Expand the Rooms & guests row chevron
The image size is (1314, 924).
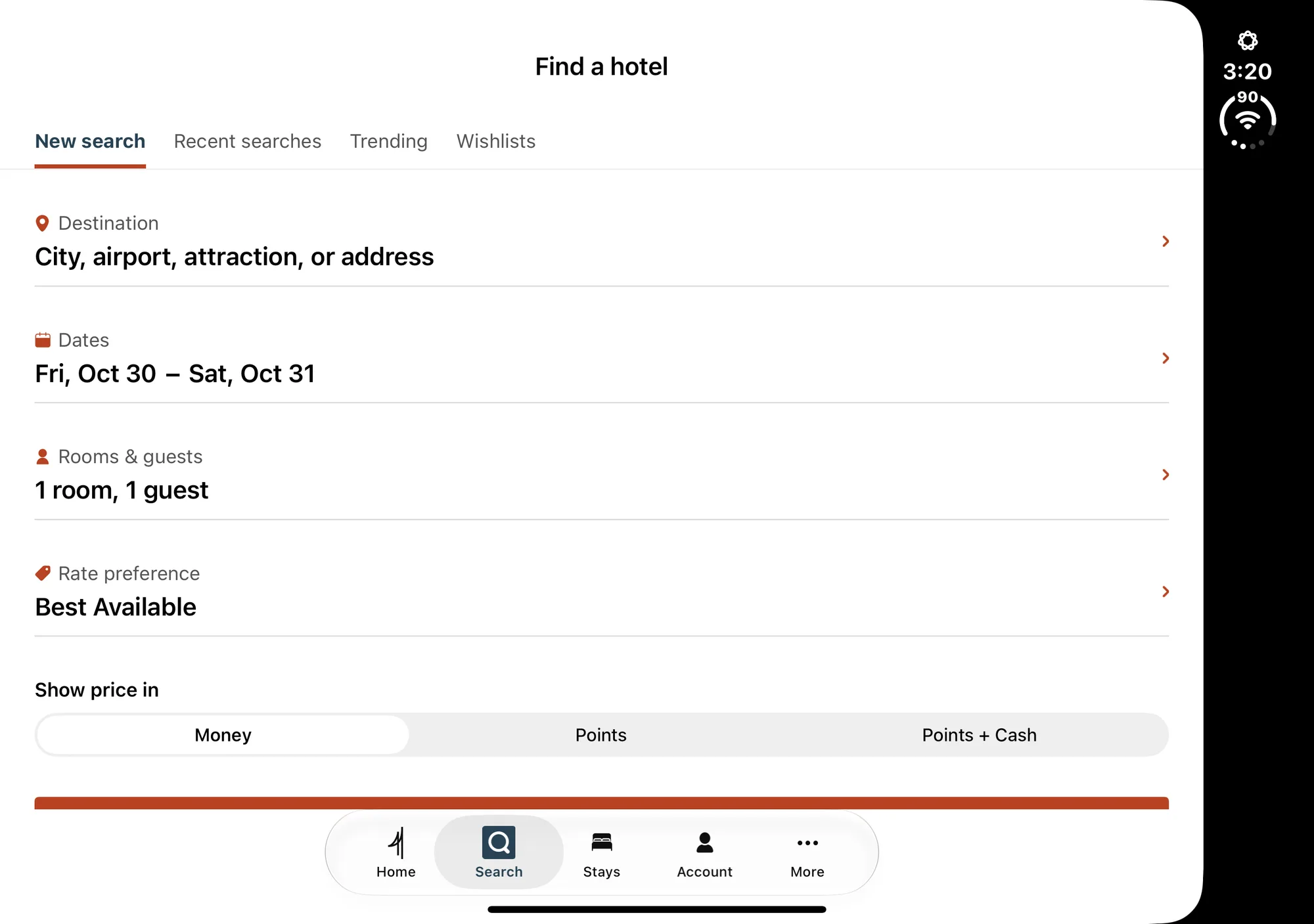tap(1166, 475)
